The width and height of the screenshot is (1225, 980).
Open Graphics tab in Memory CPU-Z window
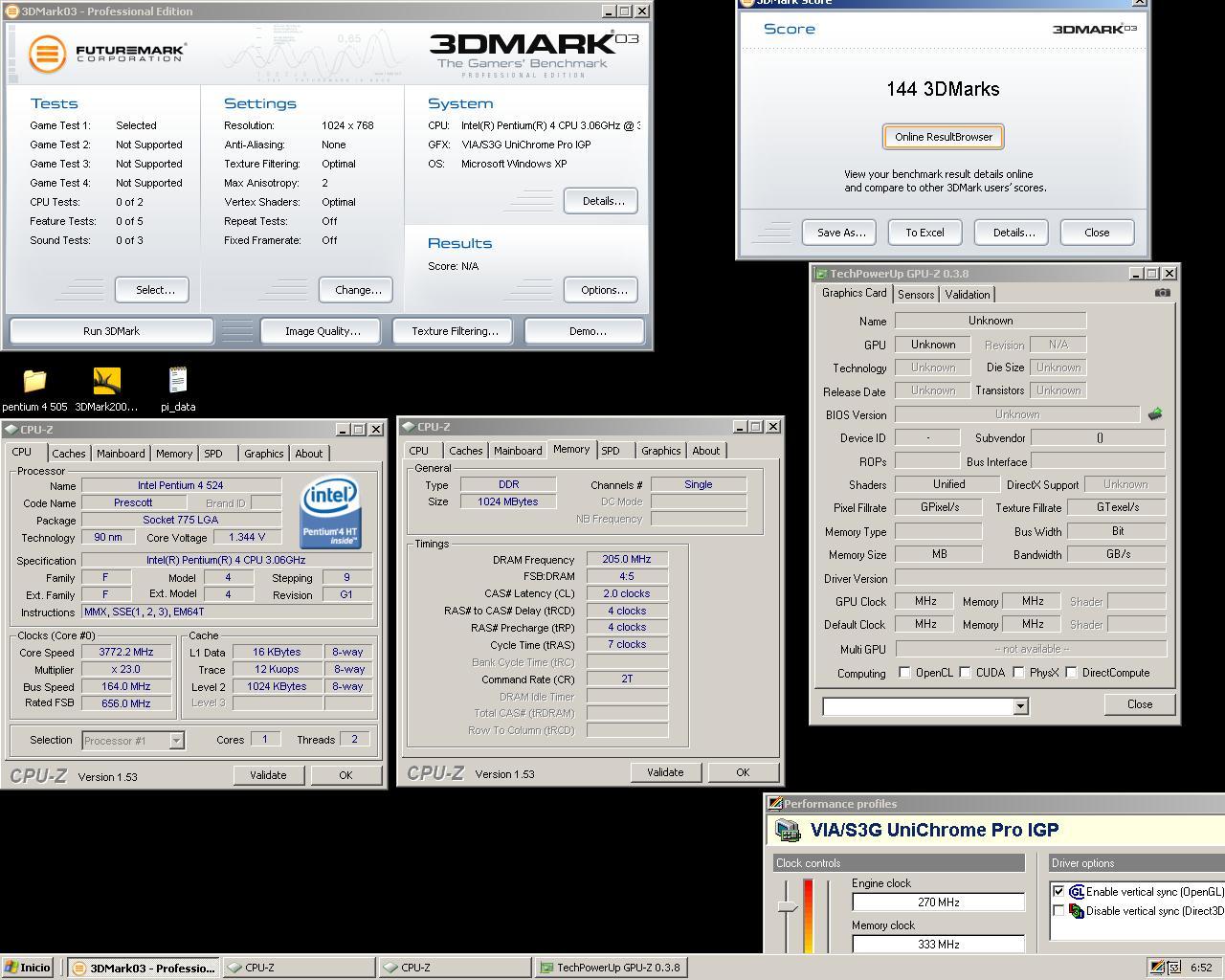click(x=661, y=451)
